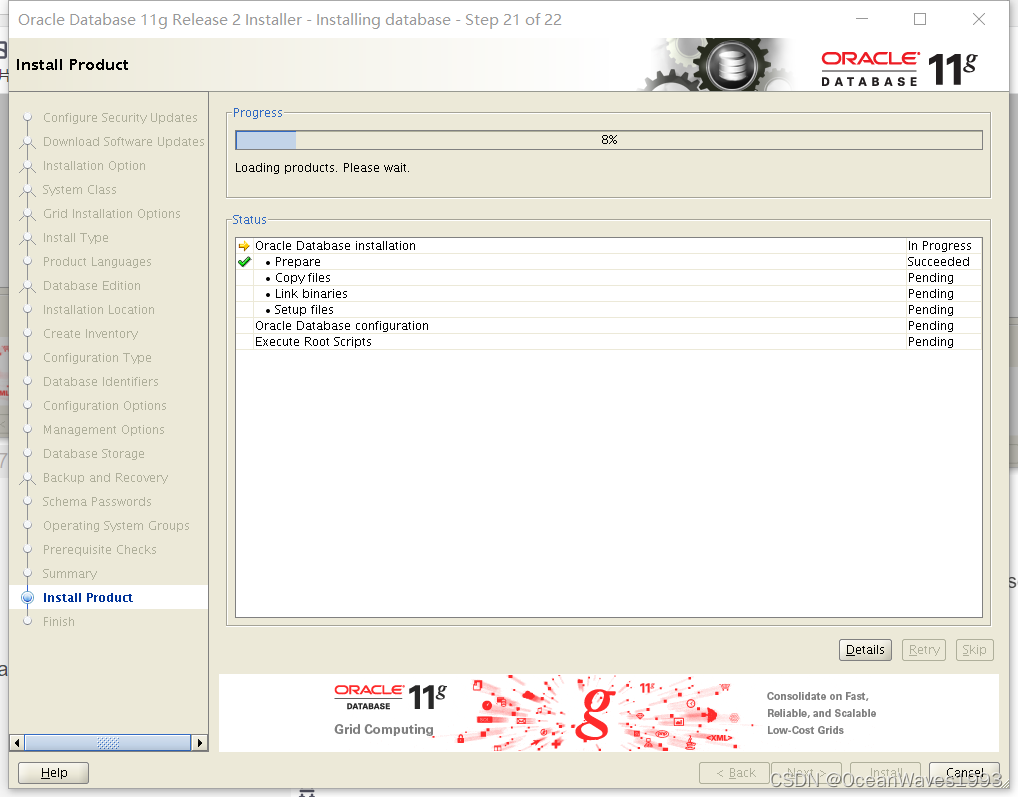Click the right arrow of sidebar scrollbar
Image resolution: width=1018 pixels, height=797 pixels.
(199, 742)
